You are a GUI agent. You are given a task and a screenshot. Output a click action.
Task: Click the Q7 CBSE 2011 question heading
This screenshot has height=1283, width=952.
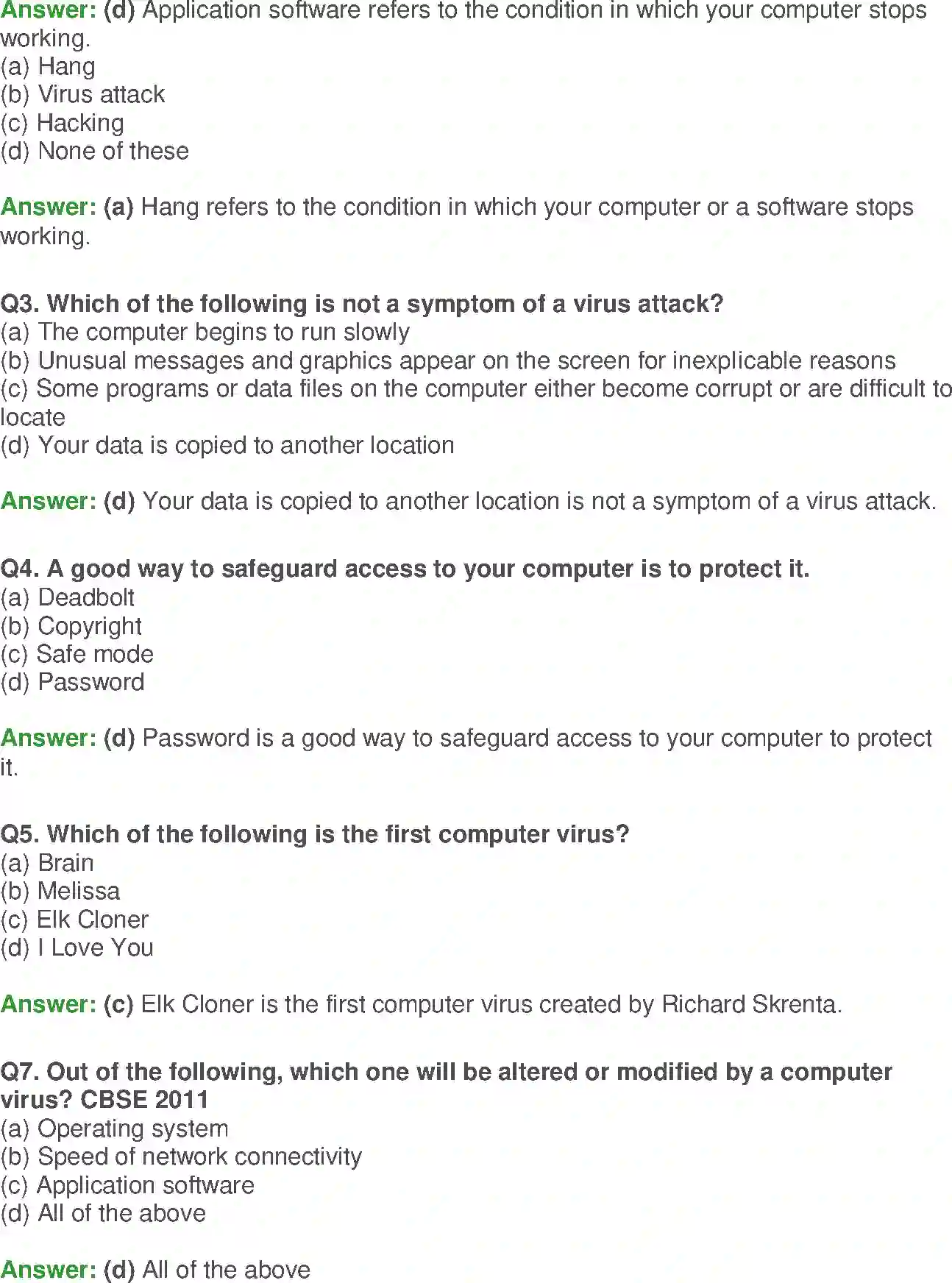447,1086
